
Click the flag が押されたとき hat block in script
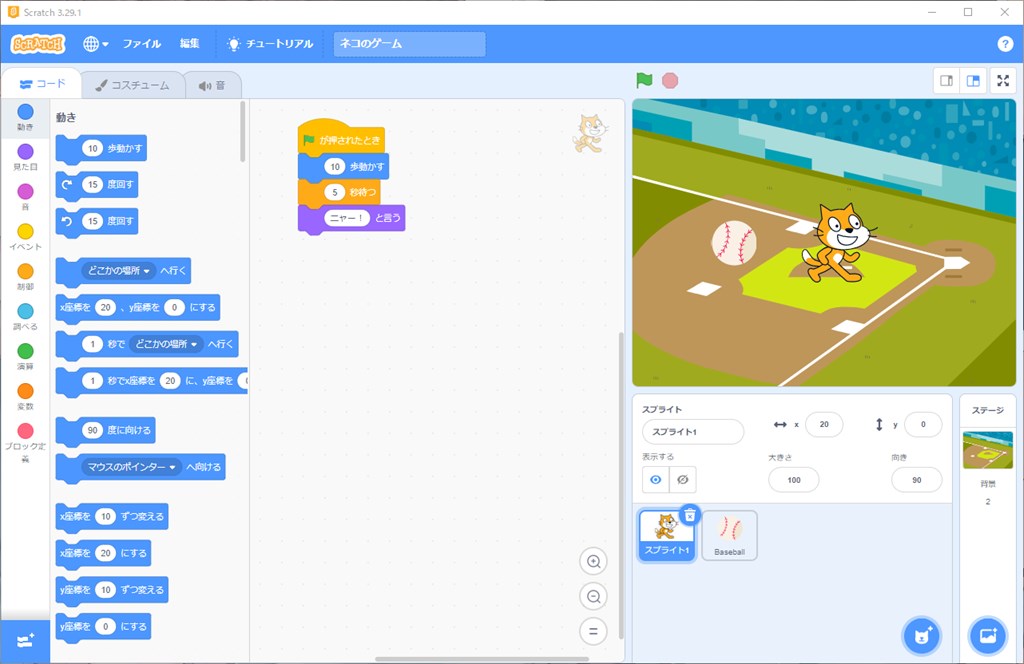tap(341, 138)
